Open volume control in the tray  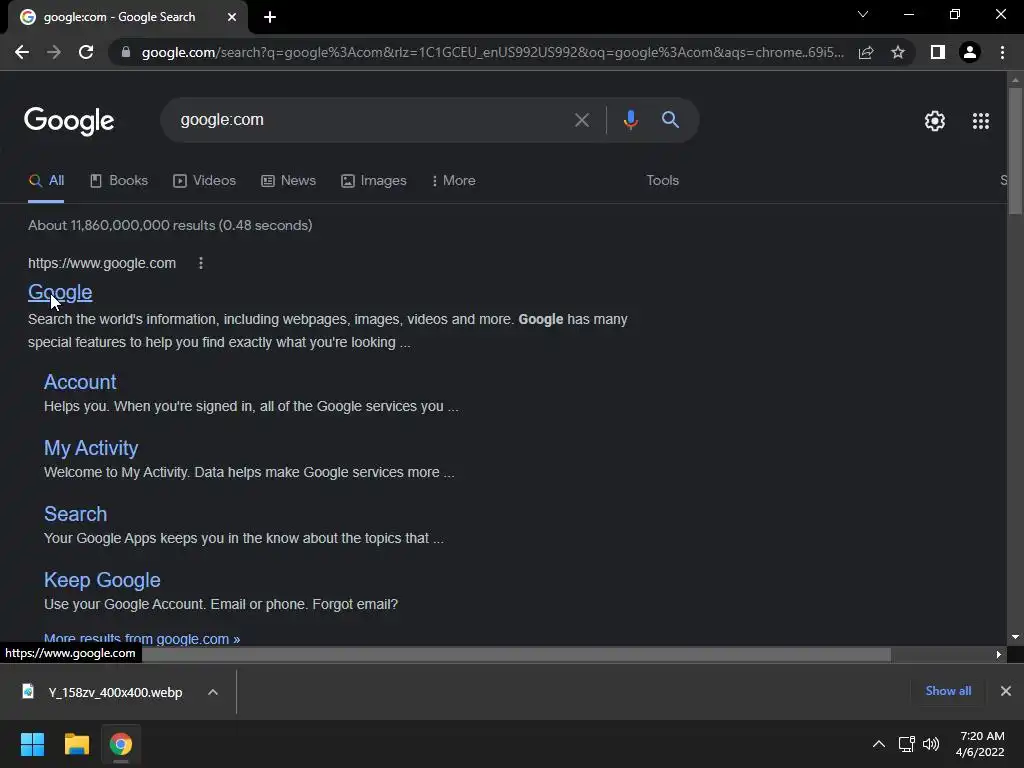point(931,744)
